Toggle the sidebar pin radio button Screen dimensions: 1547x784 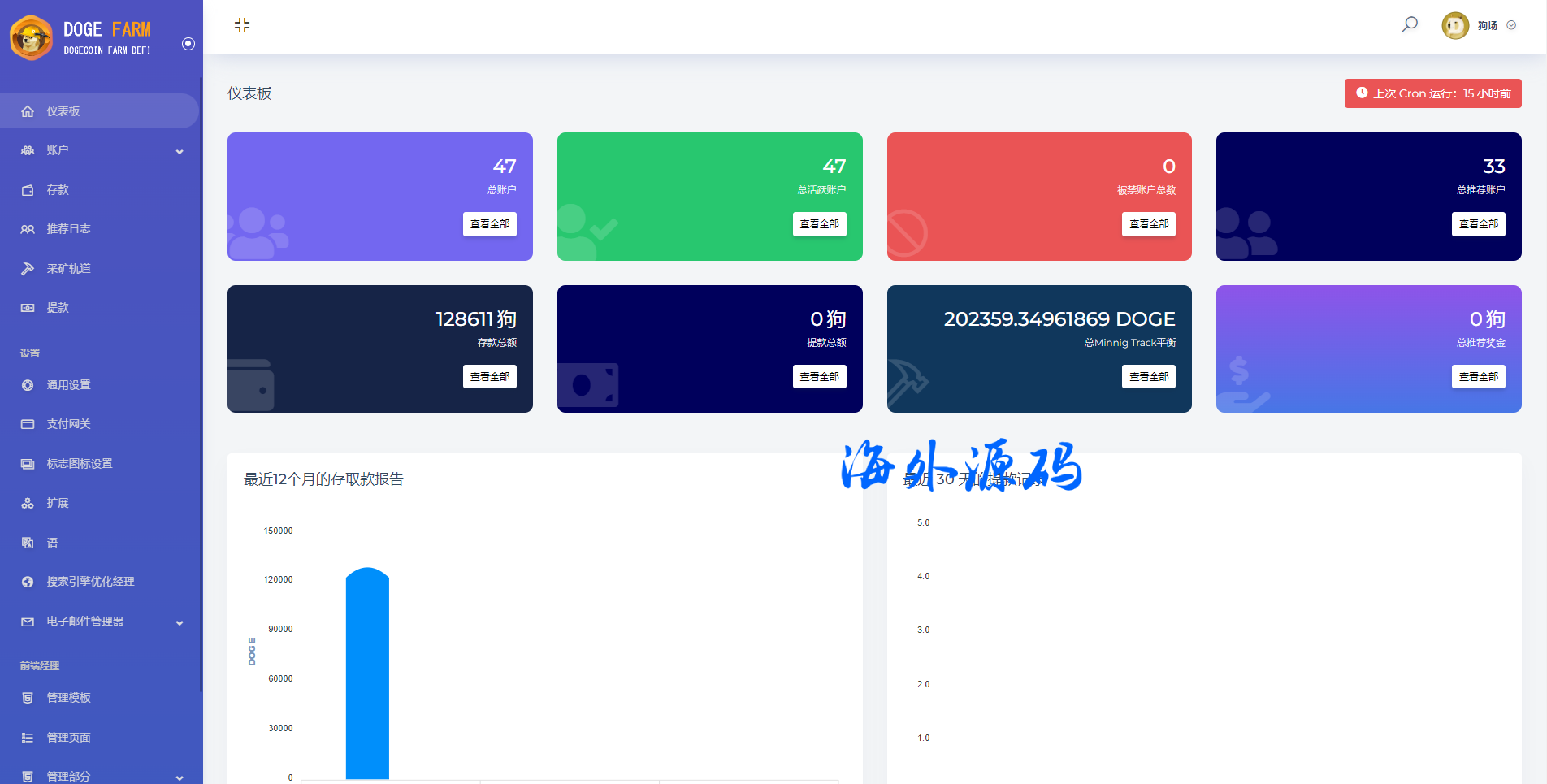188,44
